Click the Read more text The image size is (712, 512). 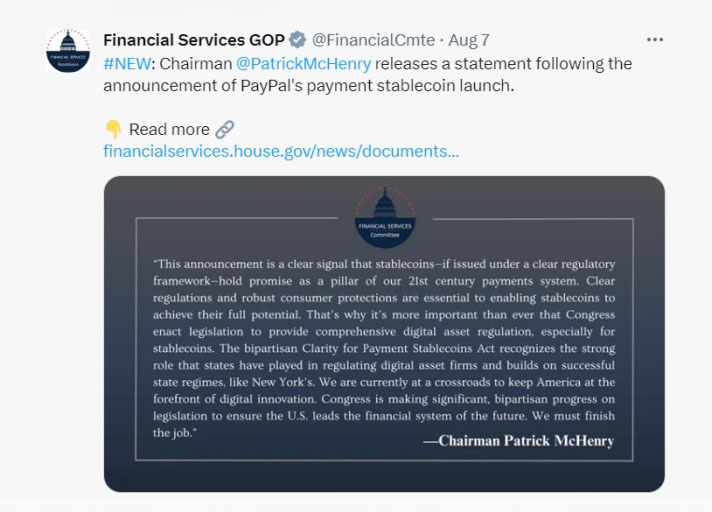169,130
